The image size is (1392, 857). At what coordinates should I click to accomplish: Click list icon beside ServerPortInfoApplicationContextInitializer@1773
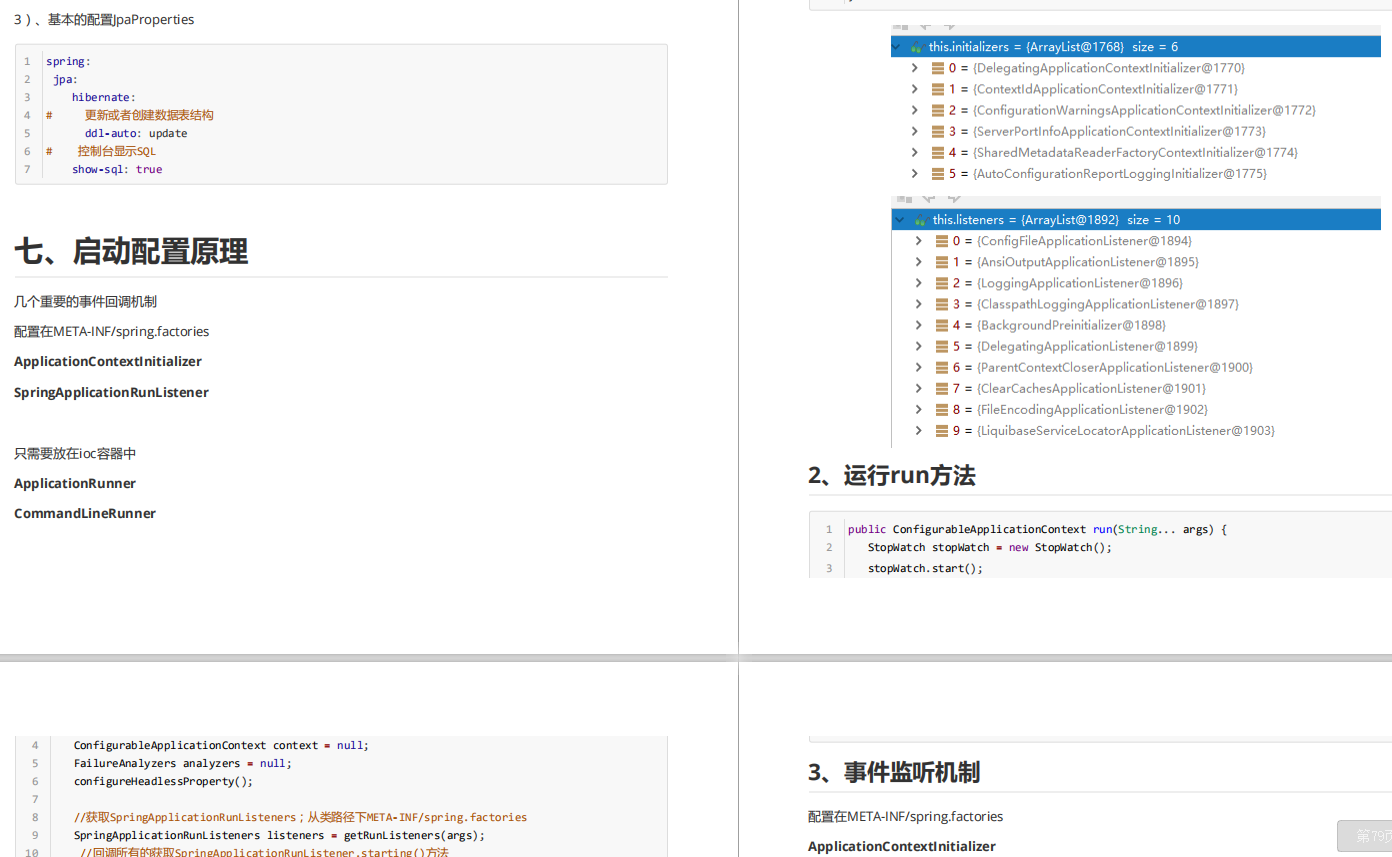[x=938, y=131]
